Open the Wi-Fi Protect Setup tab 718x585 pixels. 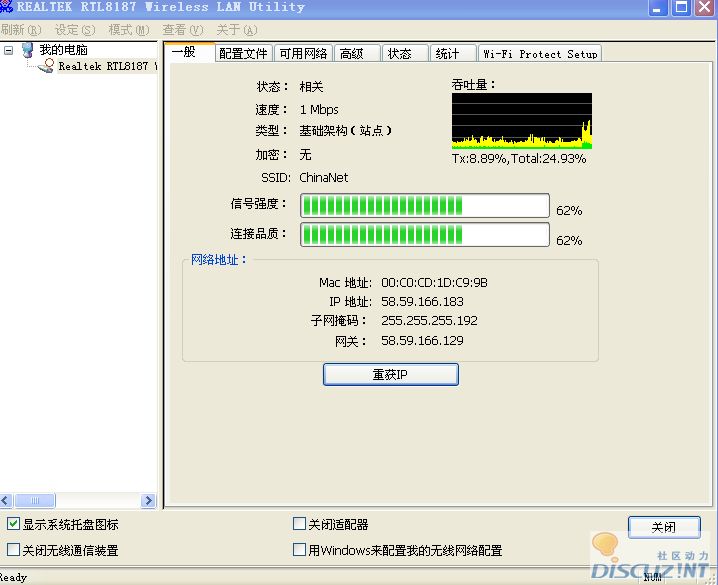click(540, 54)
